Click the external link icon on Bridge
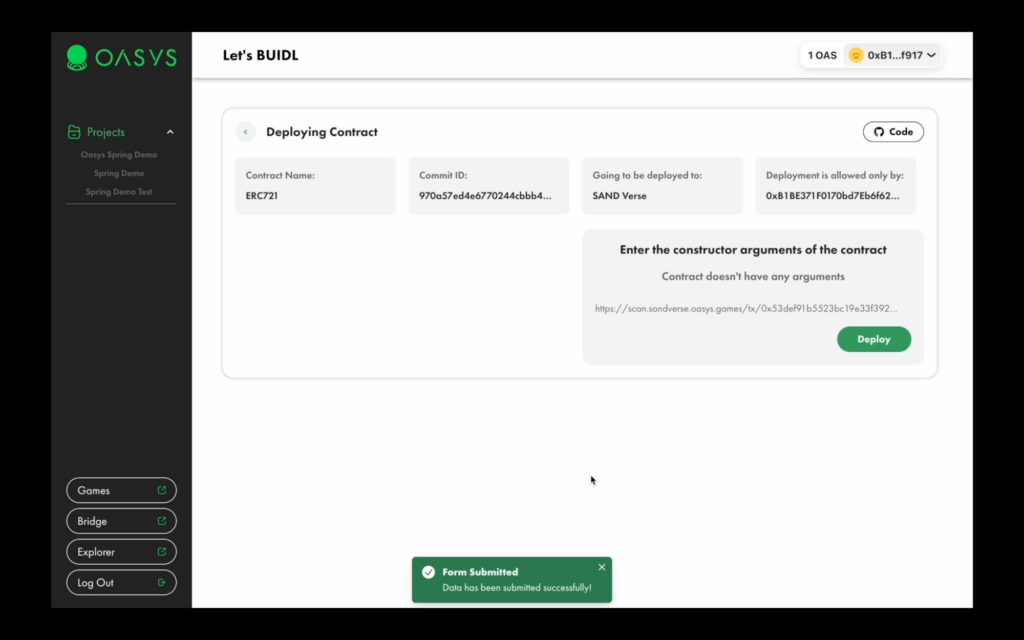Screen dimensions: 1024x640 pyautogui.click(x=161, y=520)
